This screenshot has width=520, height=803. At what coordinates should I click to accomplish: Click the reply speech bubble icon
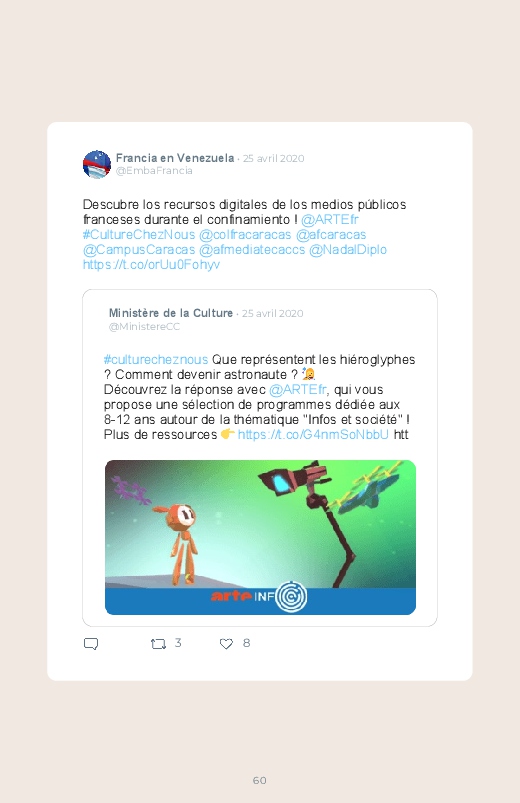click(91, 644)
